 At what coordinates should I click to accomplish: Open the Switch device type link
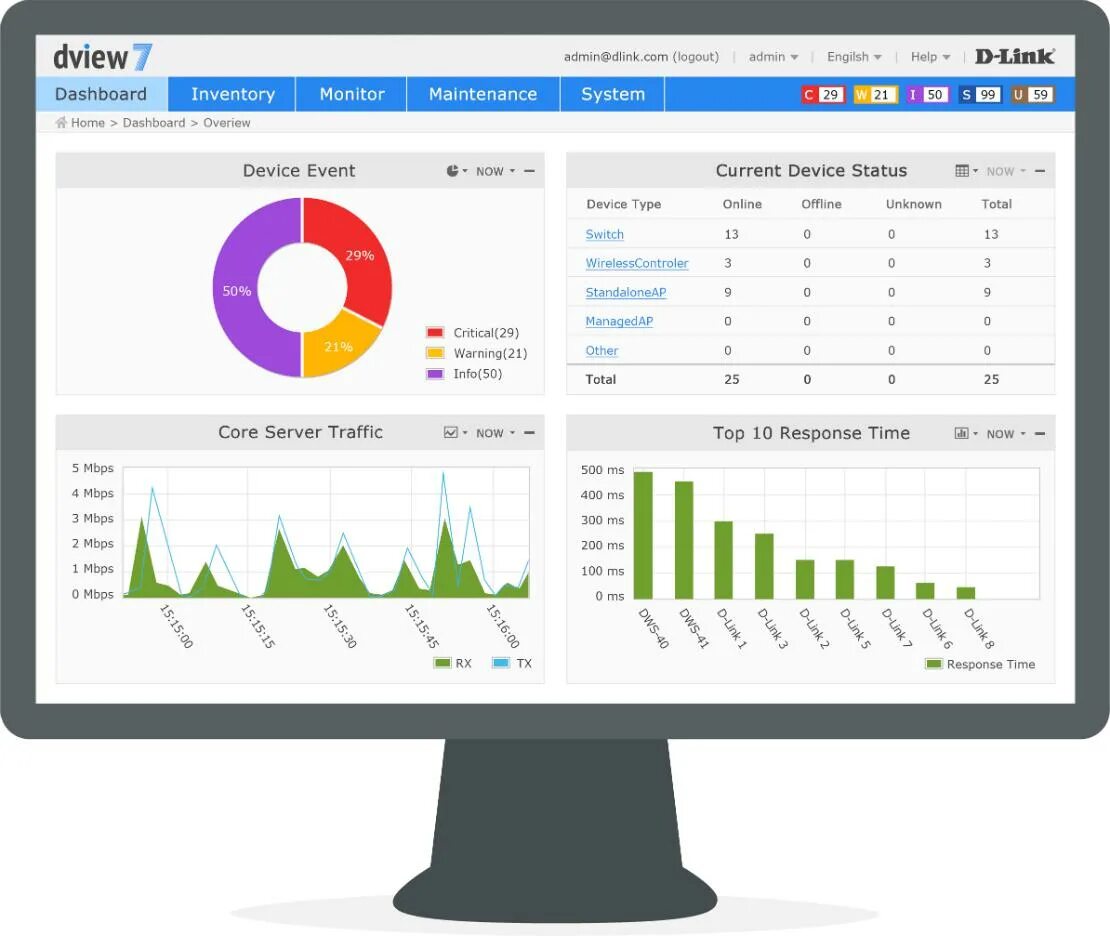pos(605,234)
